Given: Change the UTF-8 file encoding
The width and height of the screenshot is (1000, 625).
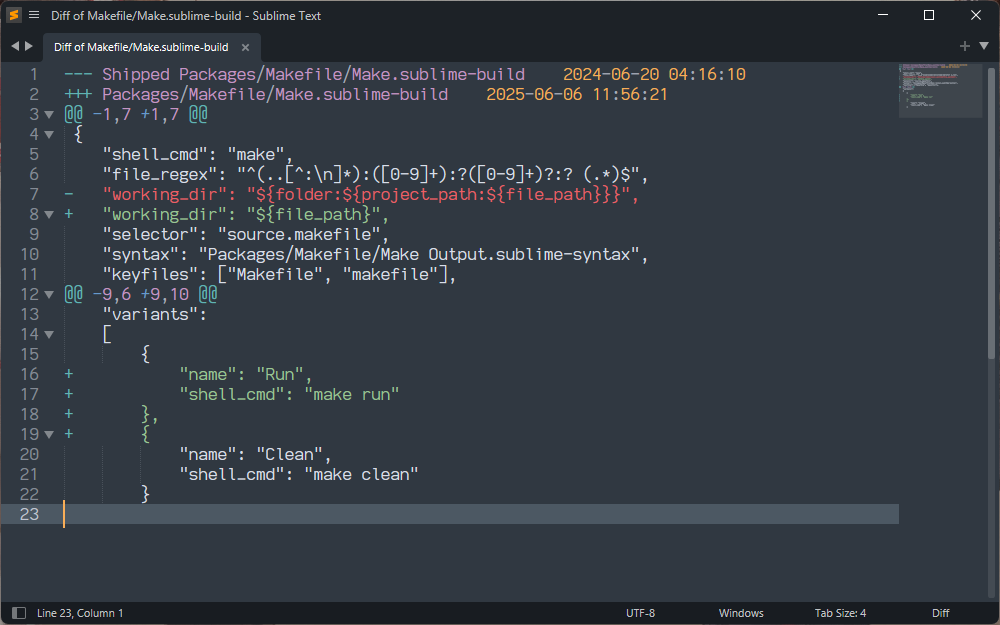Looking at the screenshot, I should click(x=640, y=613).
